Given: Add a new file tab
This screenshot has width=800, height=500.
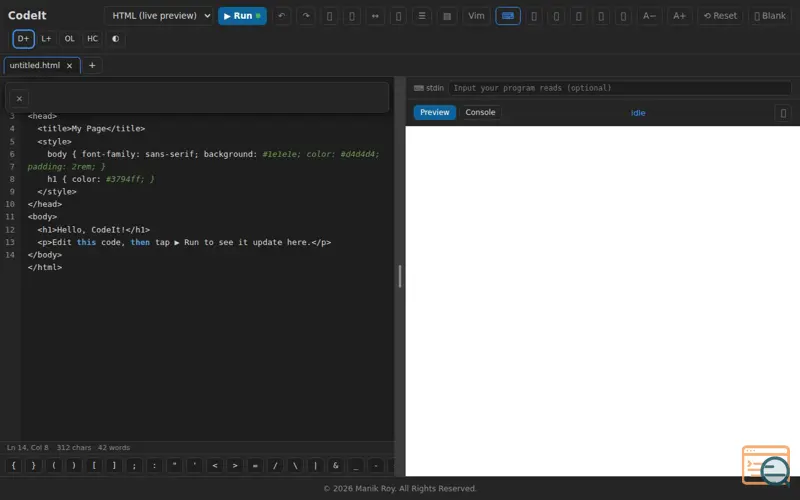Looking at the screenshot, I should point(92,65).
